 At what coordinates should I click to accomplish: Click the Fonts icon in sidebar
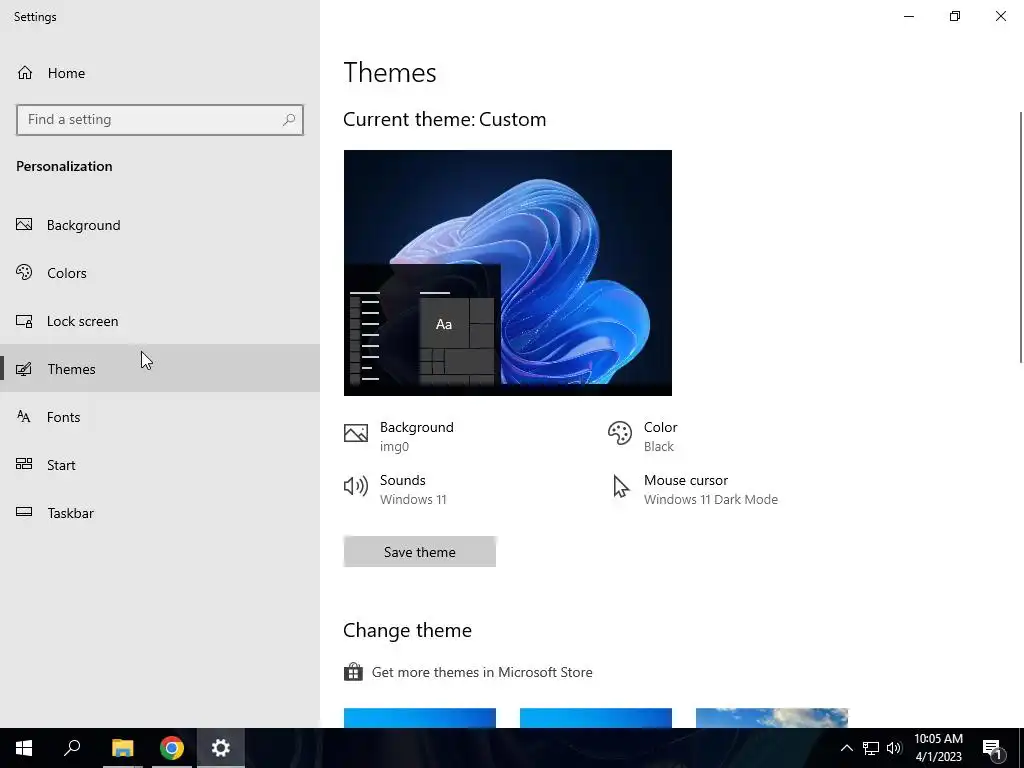(x=24, y=416)
